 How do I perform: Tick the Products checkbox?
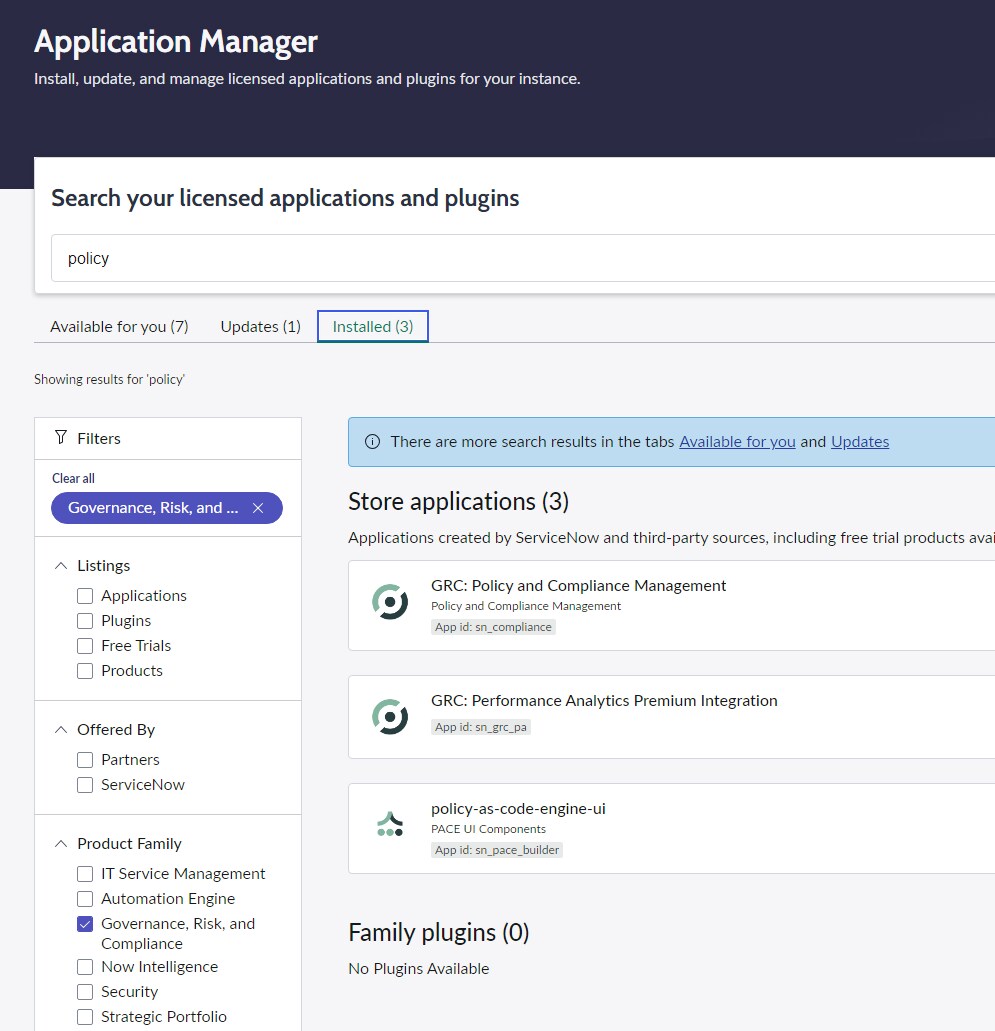pyautogui.click(x=85, y=671)
